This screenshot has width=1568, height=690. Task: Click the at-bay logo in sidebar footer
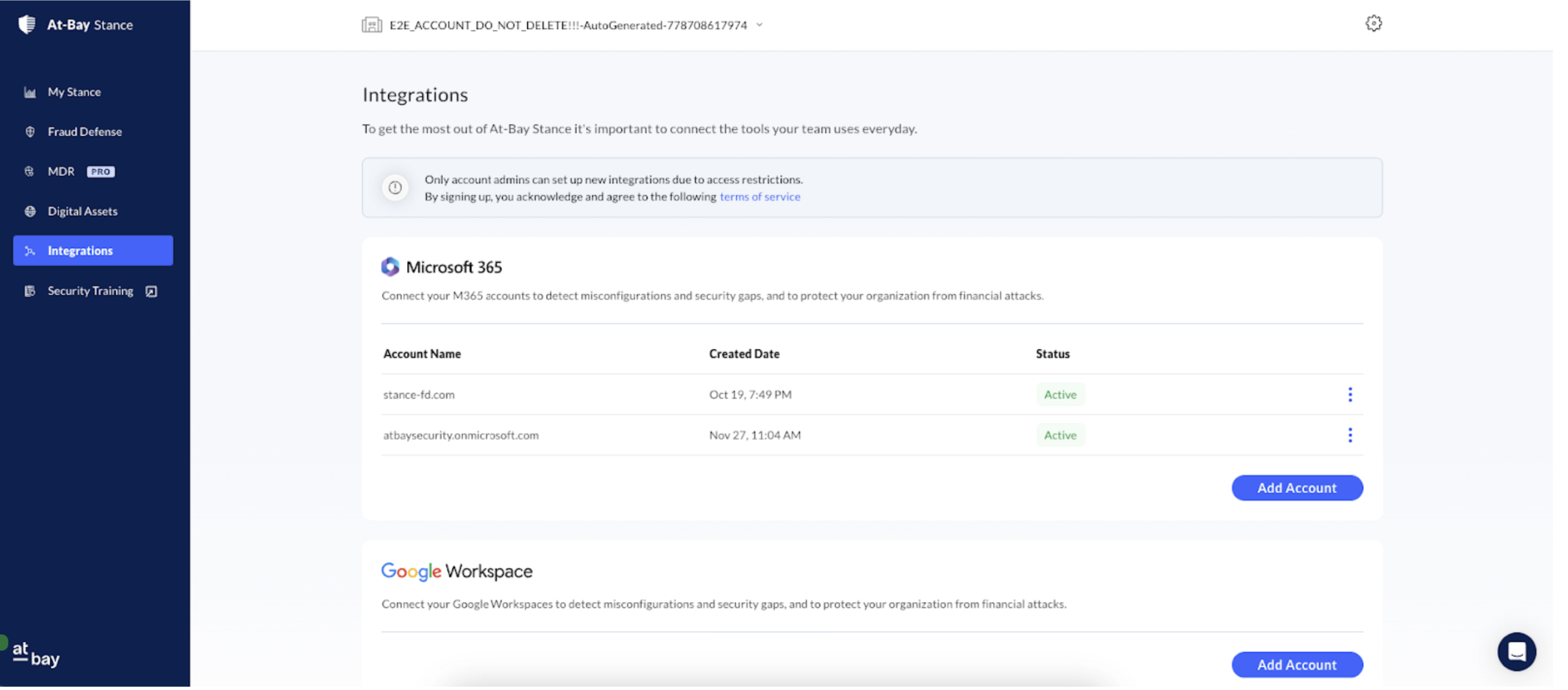pos(36,654)
